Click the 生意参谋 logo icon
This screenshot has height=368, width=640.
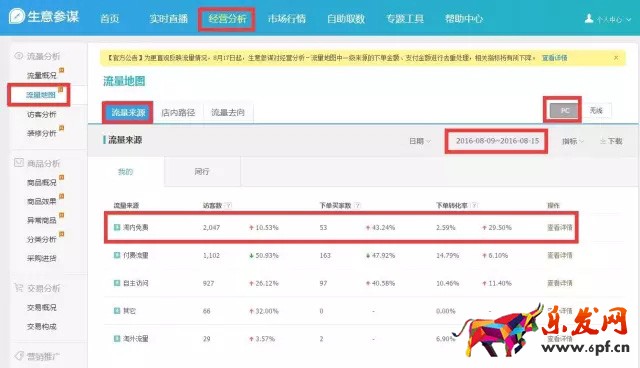(17, 16)
